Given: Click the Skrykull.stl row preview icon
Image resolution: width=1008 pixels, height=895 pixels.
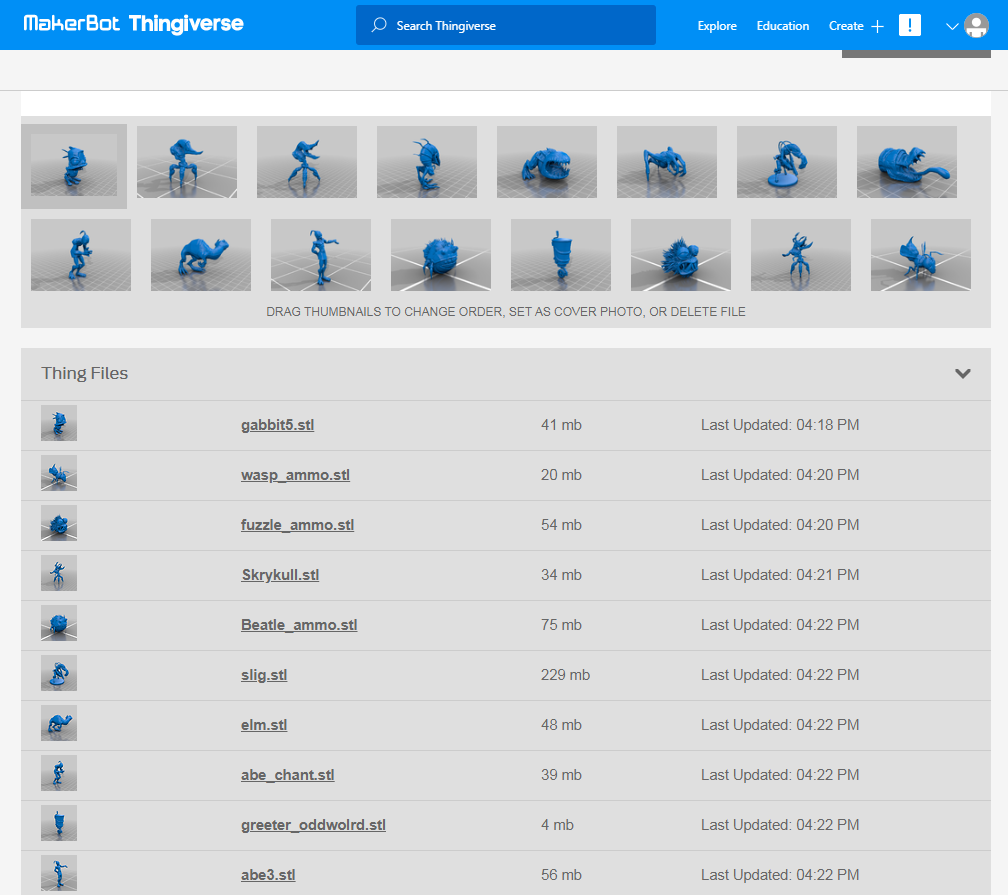Looking at the screenshot, I should pyautogui.click(x=59, y=573).
